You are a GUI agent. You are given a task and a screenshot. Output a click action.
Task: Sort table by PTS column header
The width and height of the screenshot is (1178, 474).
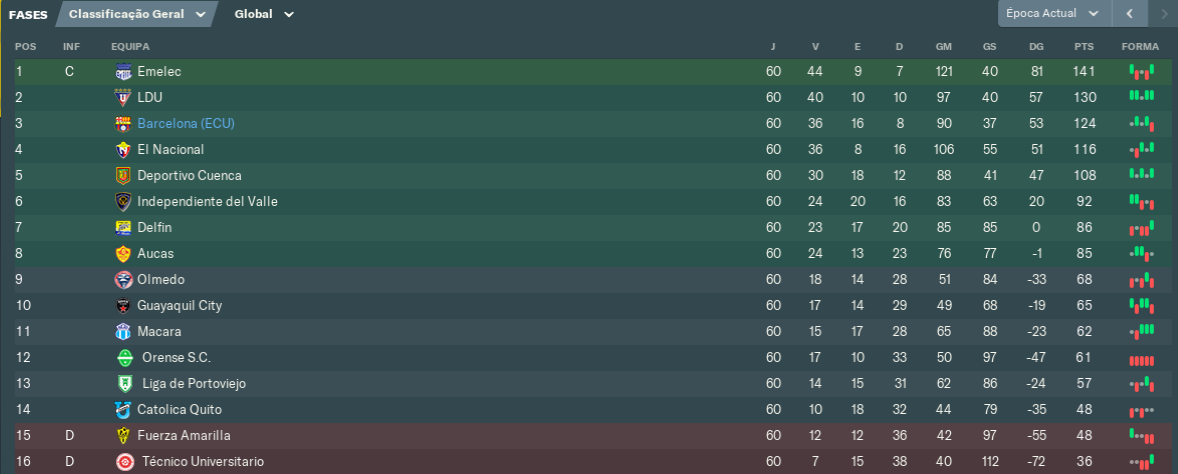click(x=1083, y=47)
